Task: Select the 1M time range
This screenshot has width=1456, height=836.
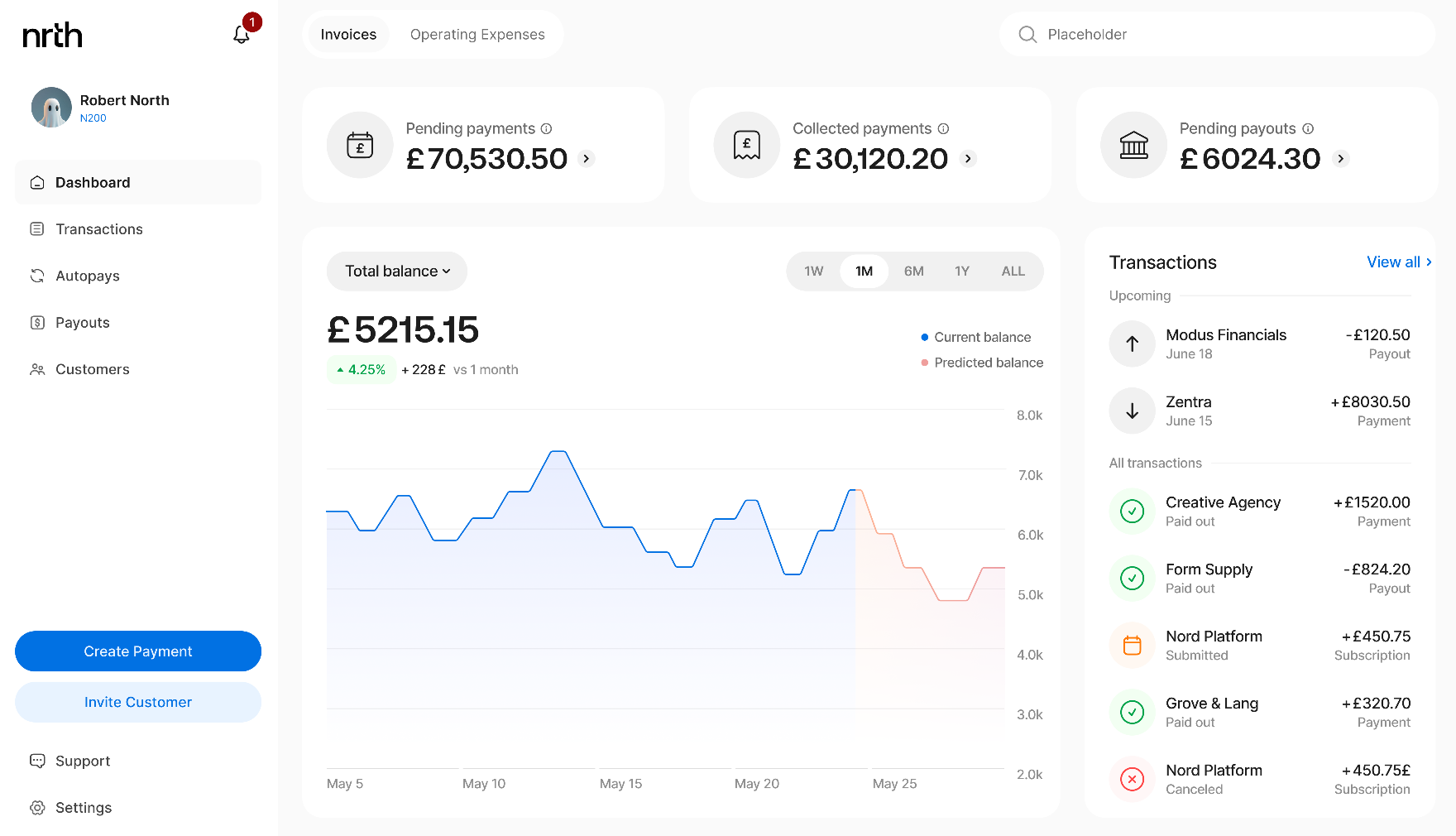Action: 864,271
